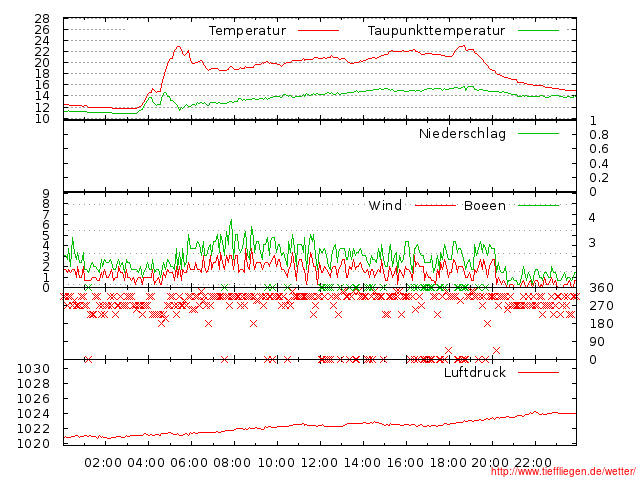Click the Wind legend label
Viewport: 640px width, 480px height.
[385, 205]
